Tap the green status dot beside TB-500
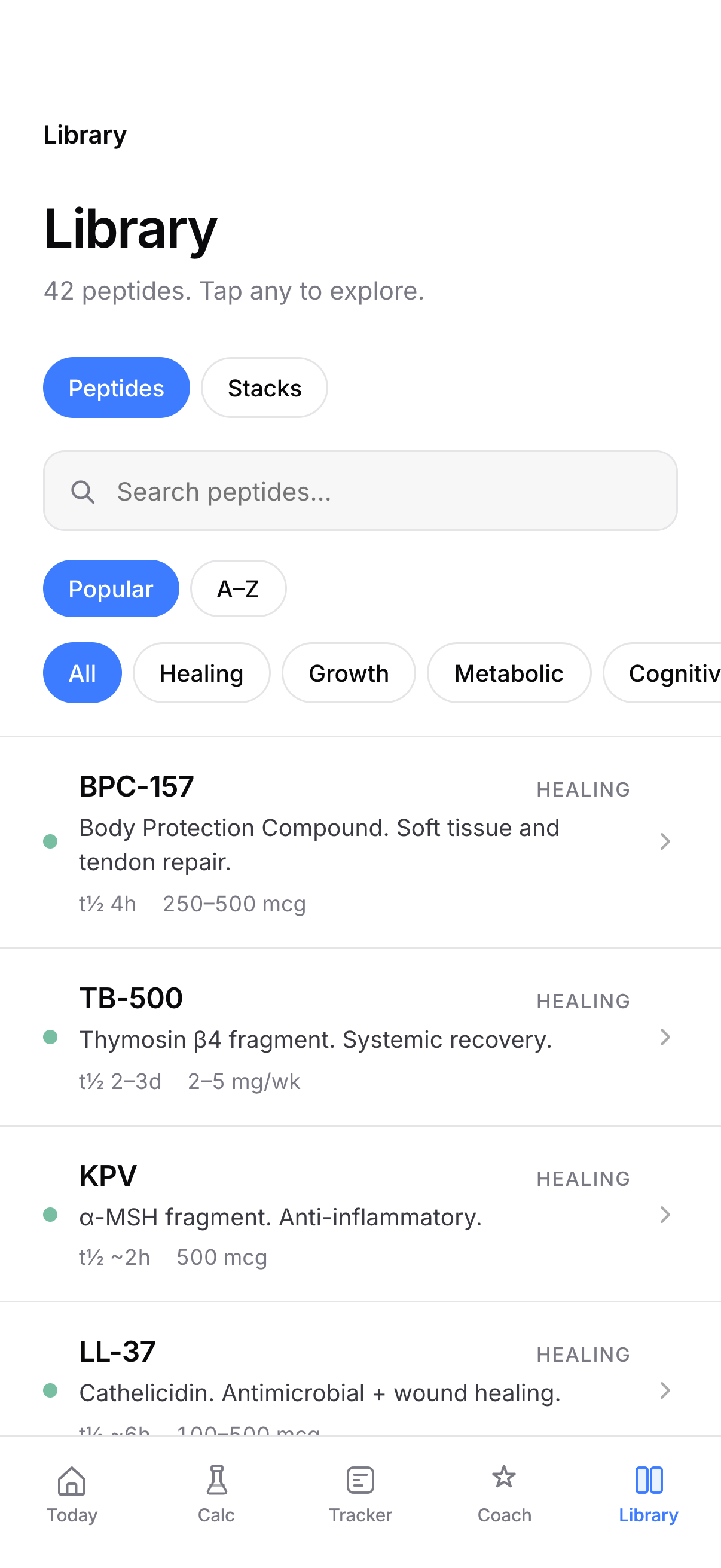This screenshot has height=1568, width=721. (x=51, y=1037)
